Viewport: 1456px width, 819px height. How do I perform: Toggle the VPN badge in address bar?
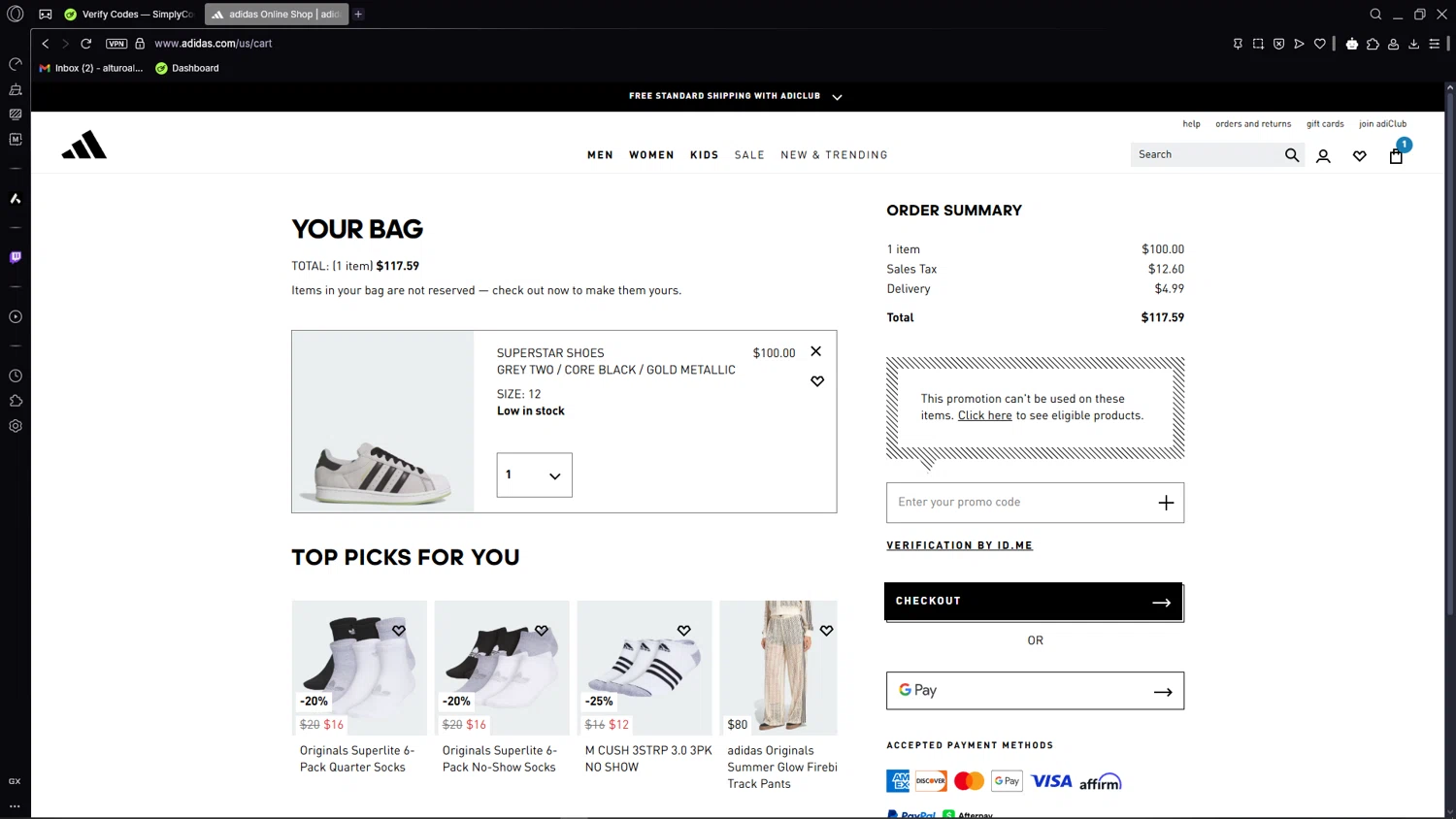point(116,44)
